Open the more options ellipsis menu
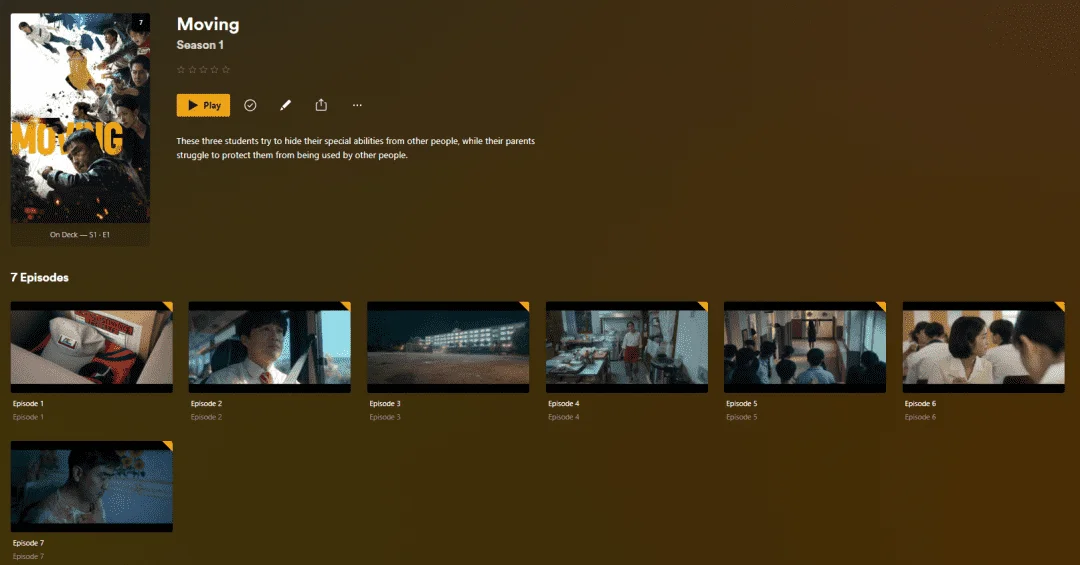1080x565 pixels. click(357, 105)
